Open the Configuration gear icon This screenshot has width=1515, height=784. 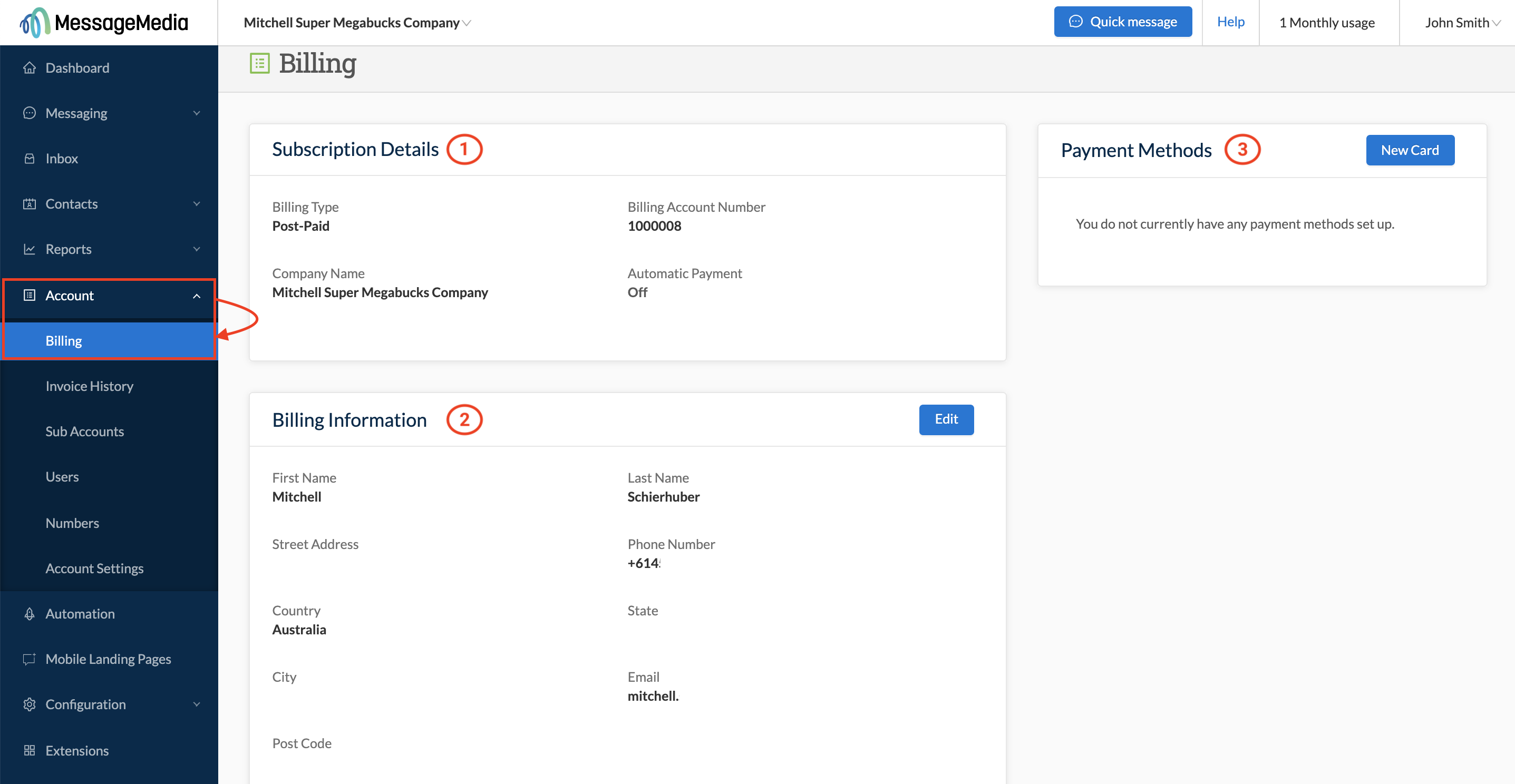pos(30,704)
